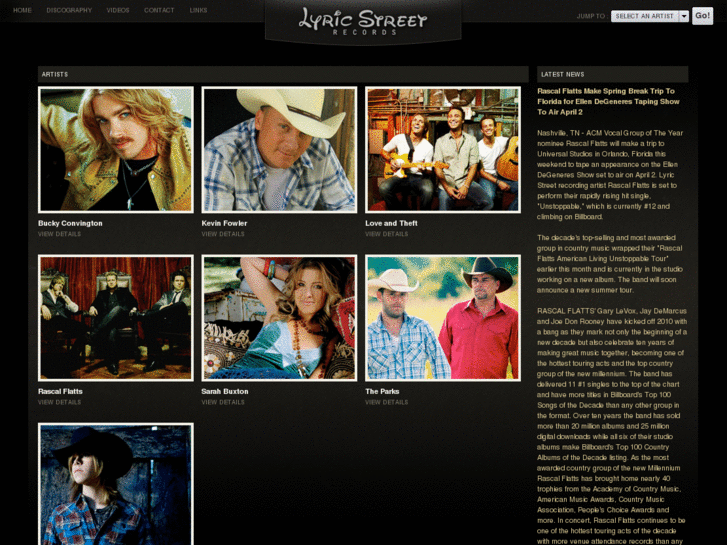Click the 'Jump To' label
The image size is (727, 545).
[x=592, y=16]
